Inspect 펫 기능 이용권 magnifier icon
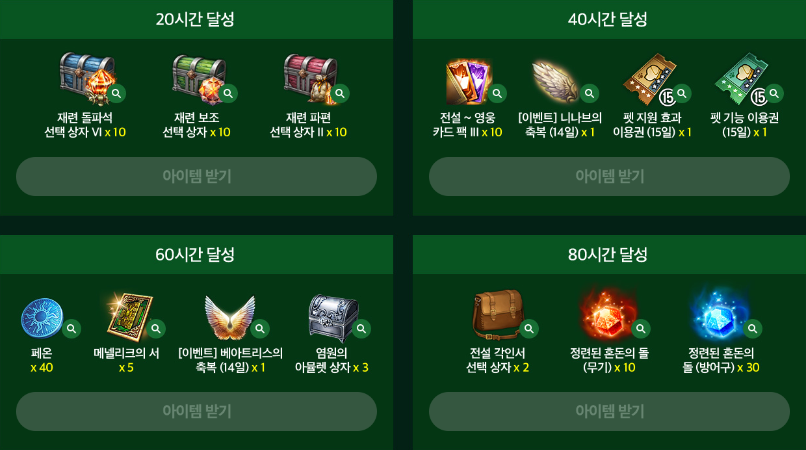Screen dimensions: 806x450 (774, 94)
